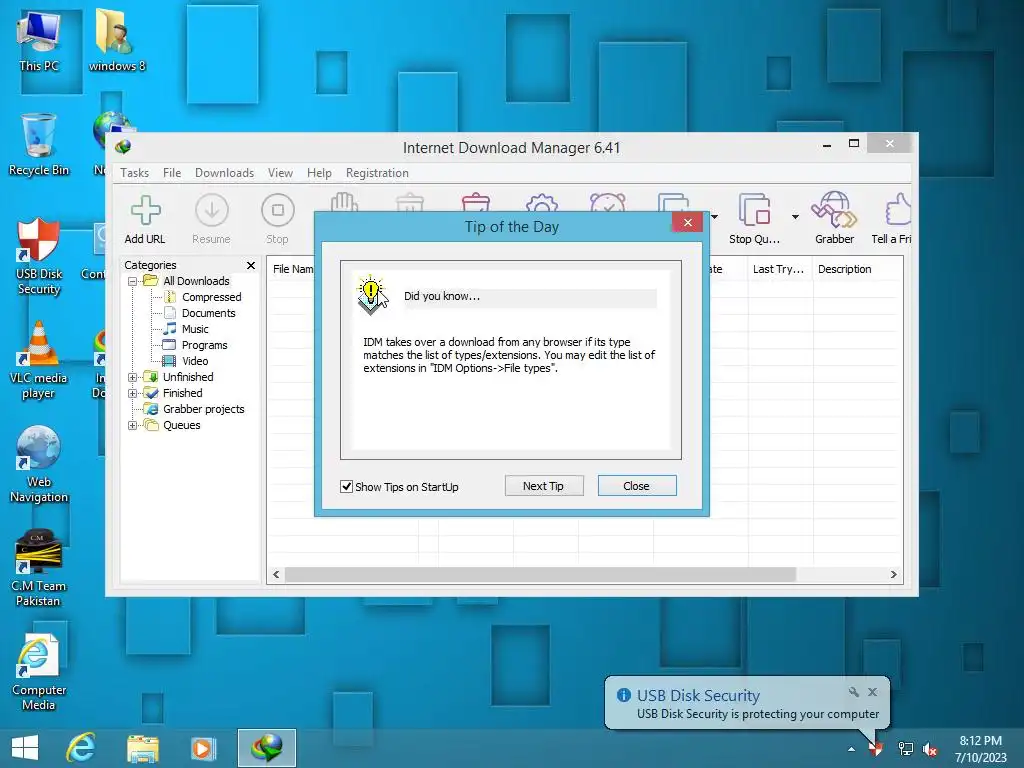Open the File menu
The width and height of the screenshot is (1024, 768).
click(x=172, y=173)
